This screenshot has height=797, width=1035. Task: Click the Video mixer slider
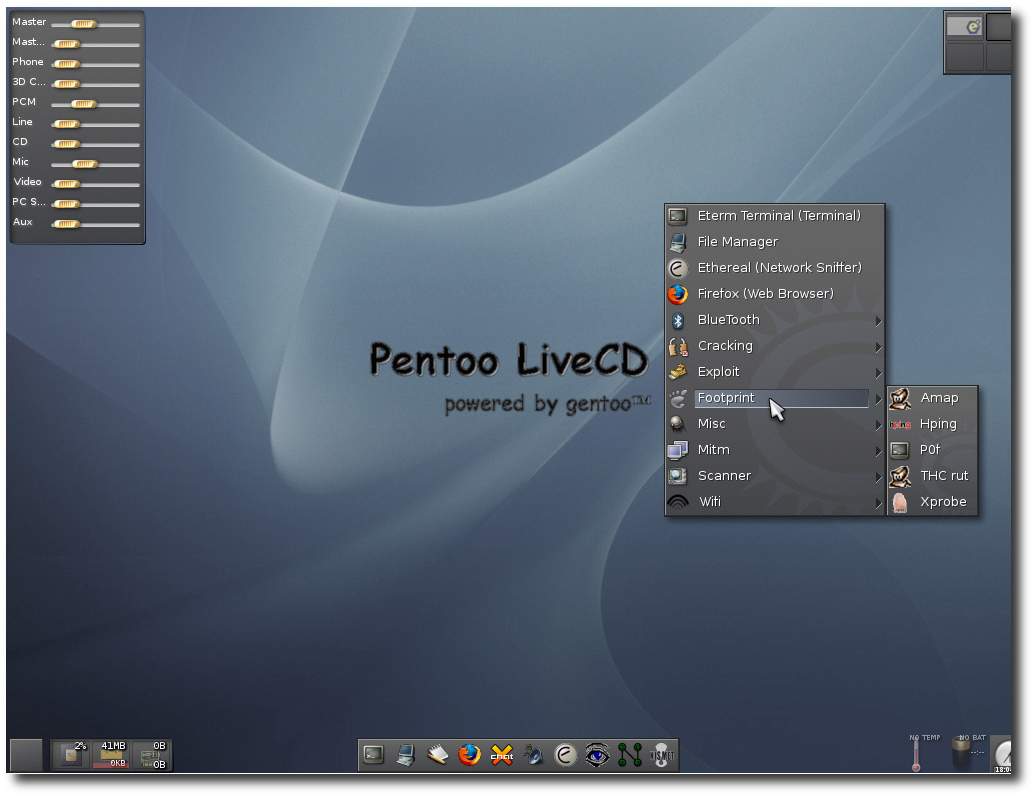point(96,184)
